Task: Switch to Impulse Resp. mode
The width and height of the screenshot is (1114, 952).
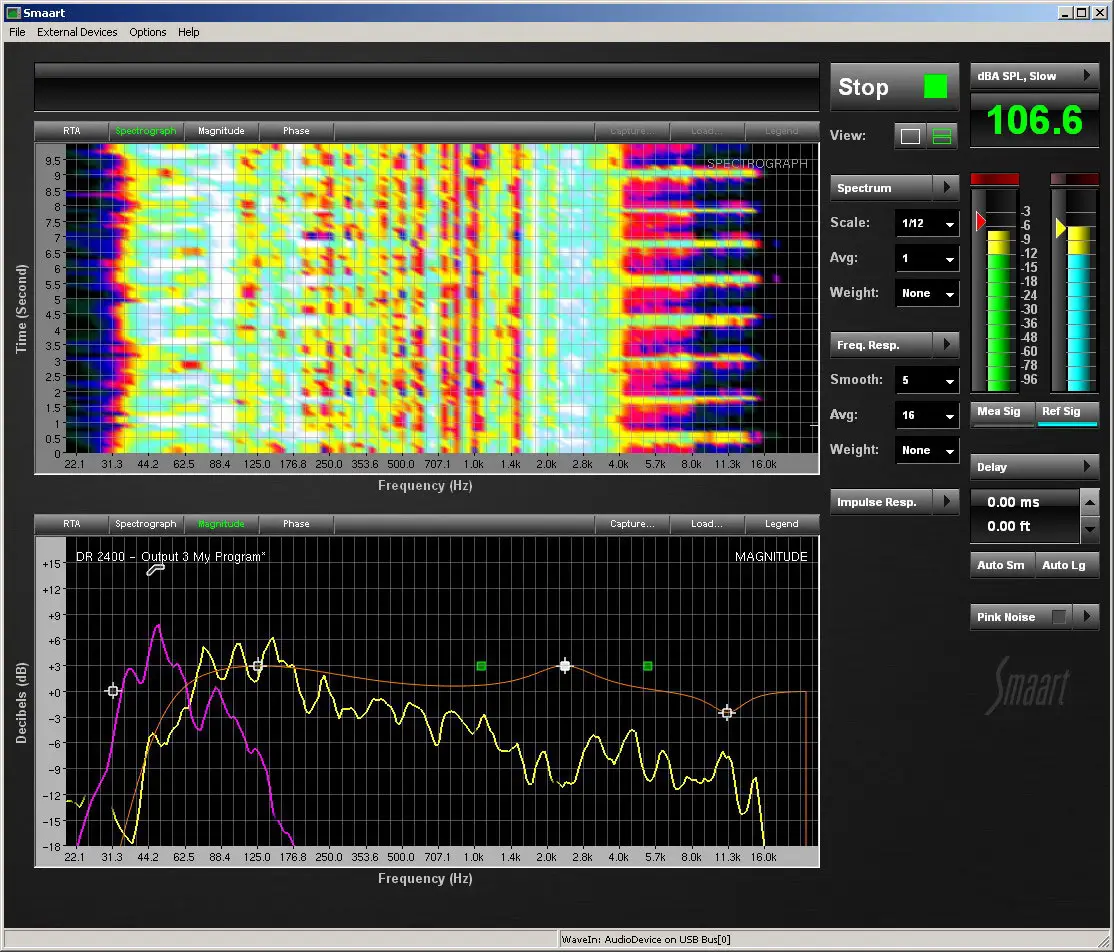Action: click(882, 502)
